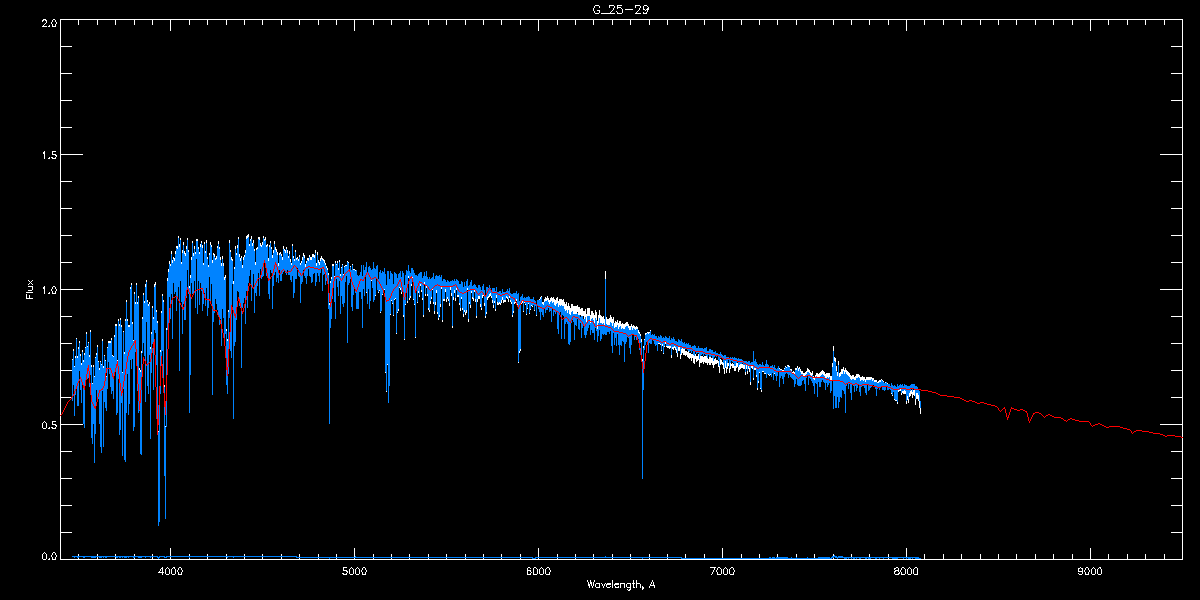Click the plot title G_25-29

coord(620,9)
